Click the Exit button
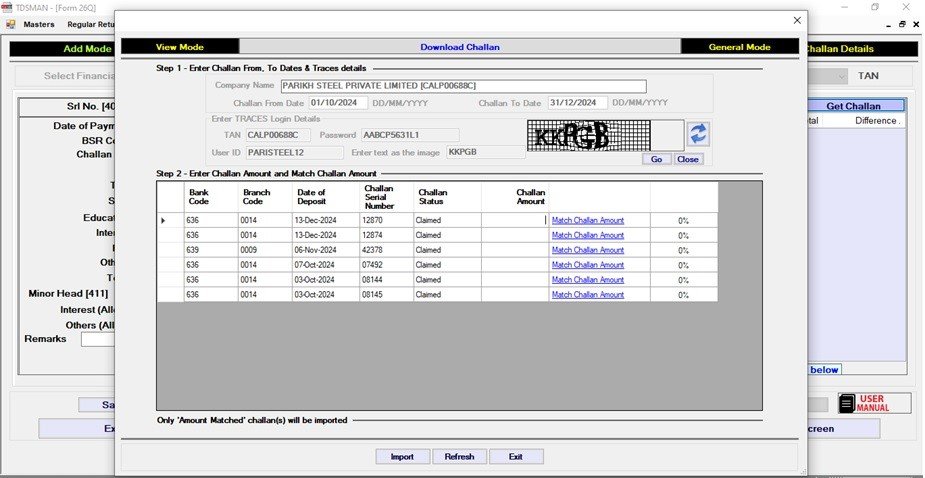Image resolution: width=925 pixels, height=478 pixels. pyautogui.click(x=516, y=456)
